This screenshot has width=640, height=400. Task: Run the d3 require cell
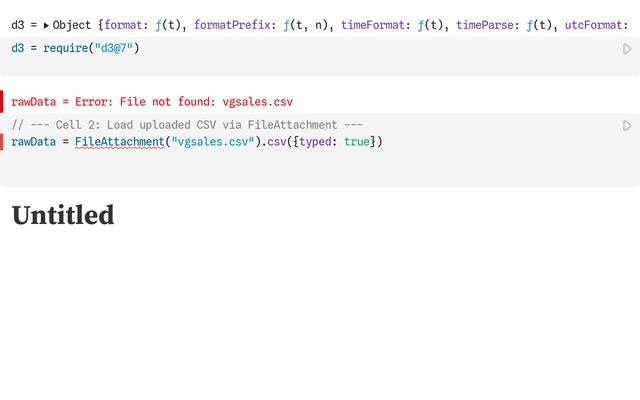(x=627, y=48)
